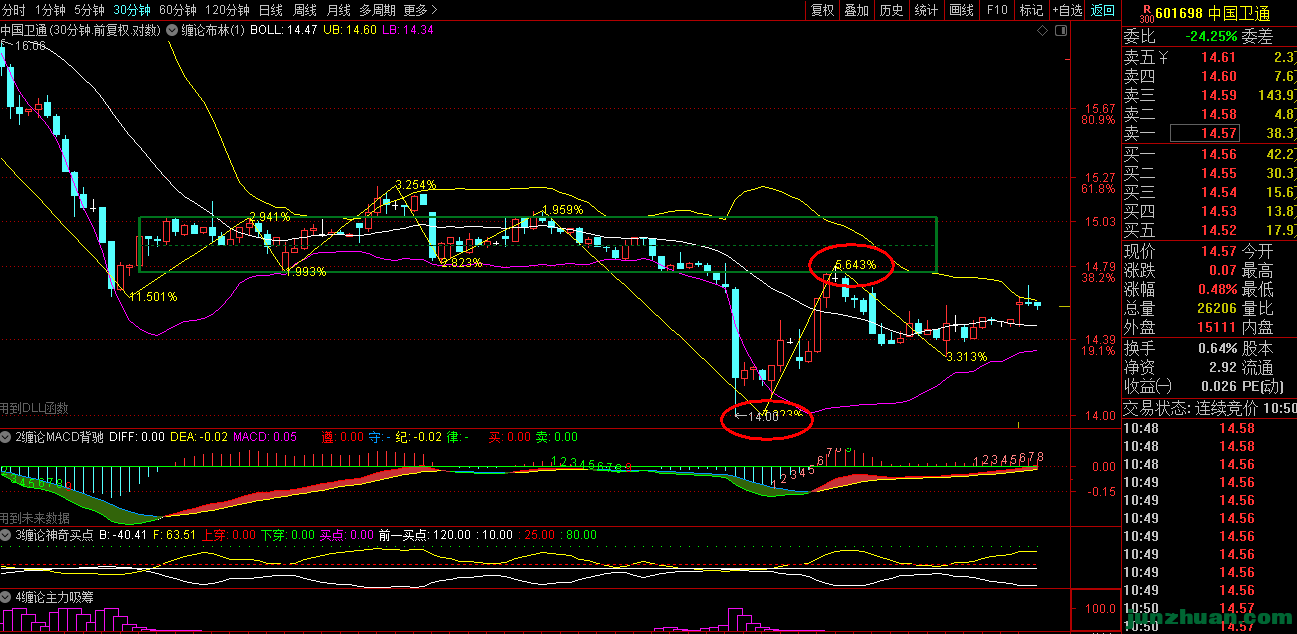Image resolution: width=1297 pixels, height=634 pixels.
Task: Click the 返回 back button
Action: (1102, 10)
